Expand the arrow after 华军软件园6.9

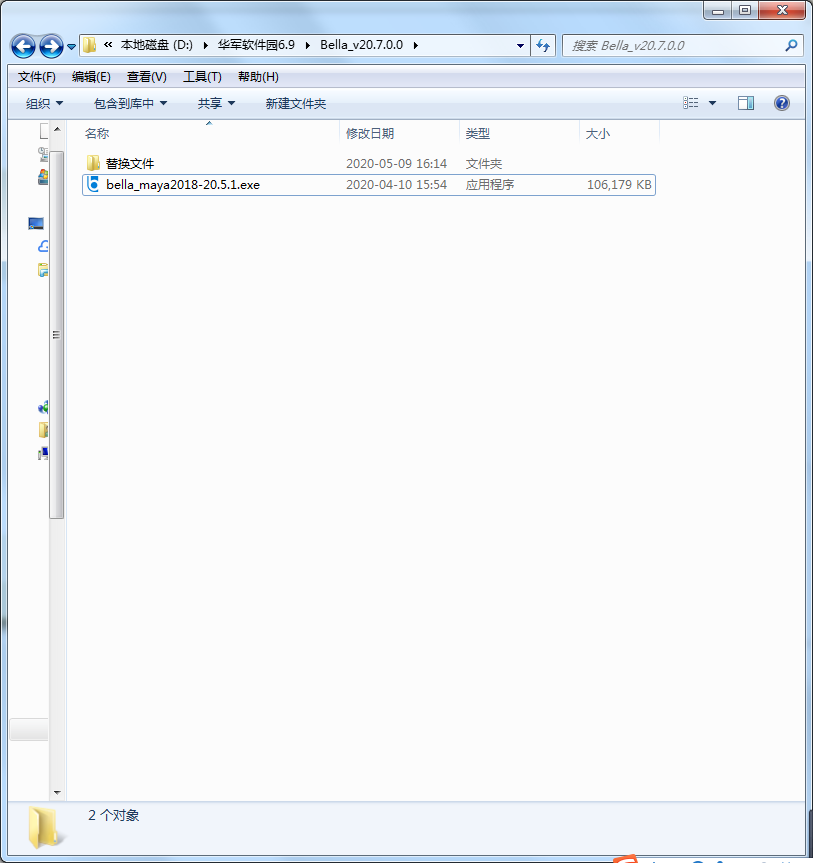click(308, 45)
